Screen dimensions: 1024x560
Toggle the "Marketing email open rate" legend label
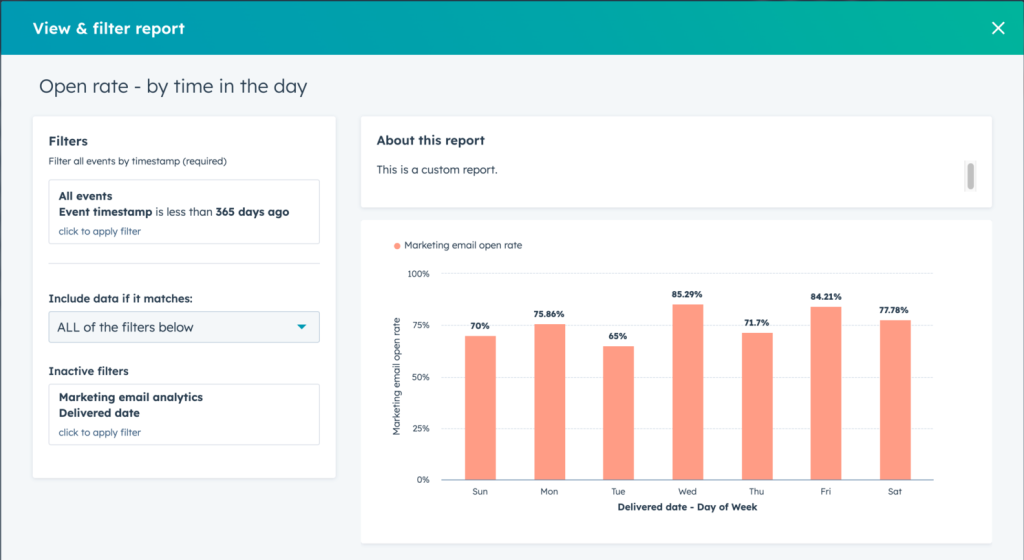(x=462, y=245)
